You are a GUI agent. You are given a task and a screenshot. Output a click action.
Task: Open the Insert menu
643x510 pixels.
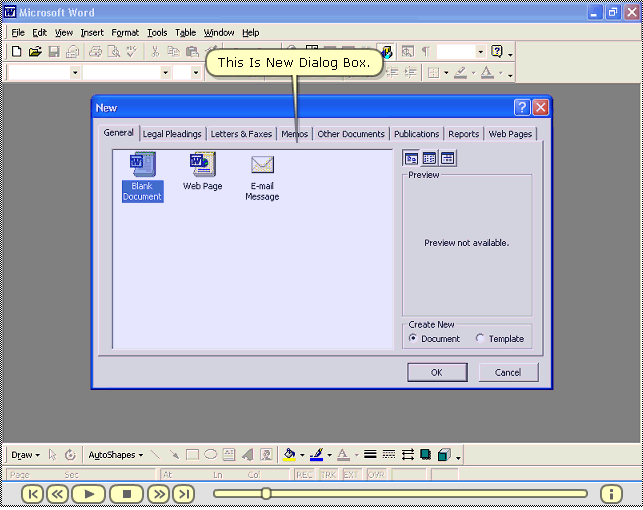coord(92,32)
